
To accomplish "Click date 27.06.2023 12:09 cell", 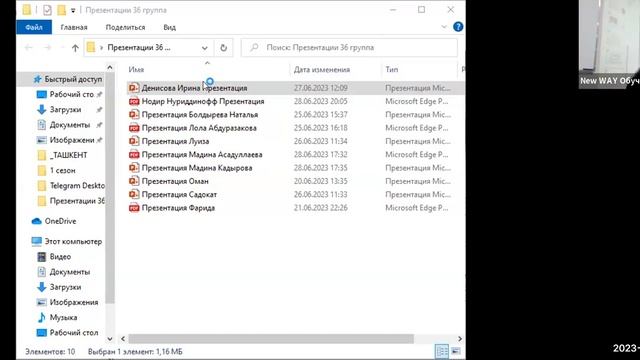I will click(321, 88).
